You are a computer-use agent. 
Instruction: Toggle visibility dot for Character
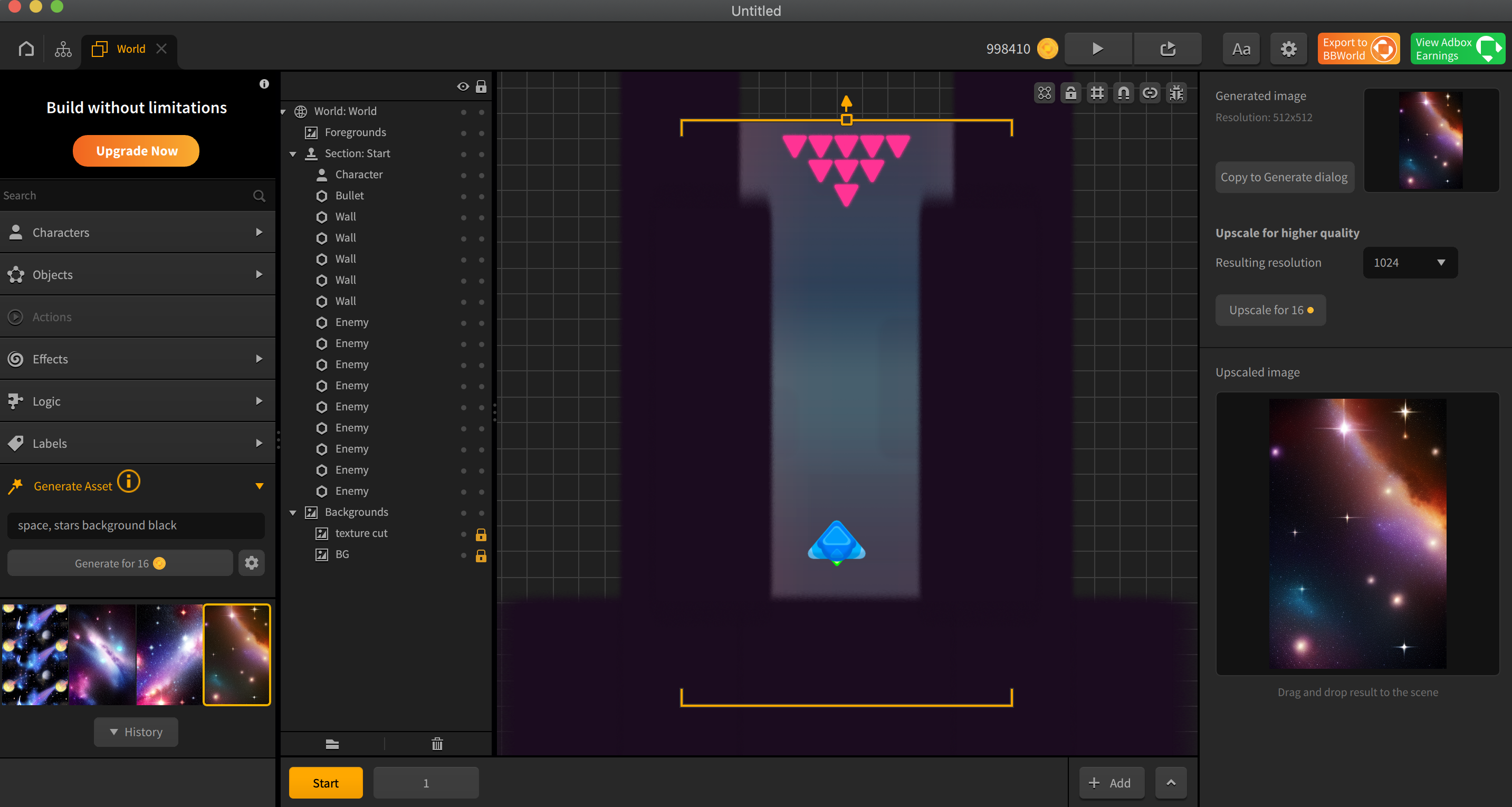(464, 175)
